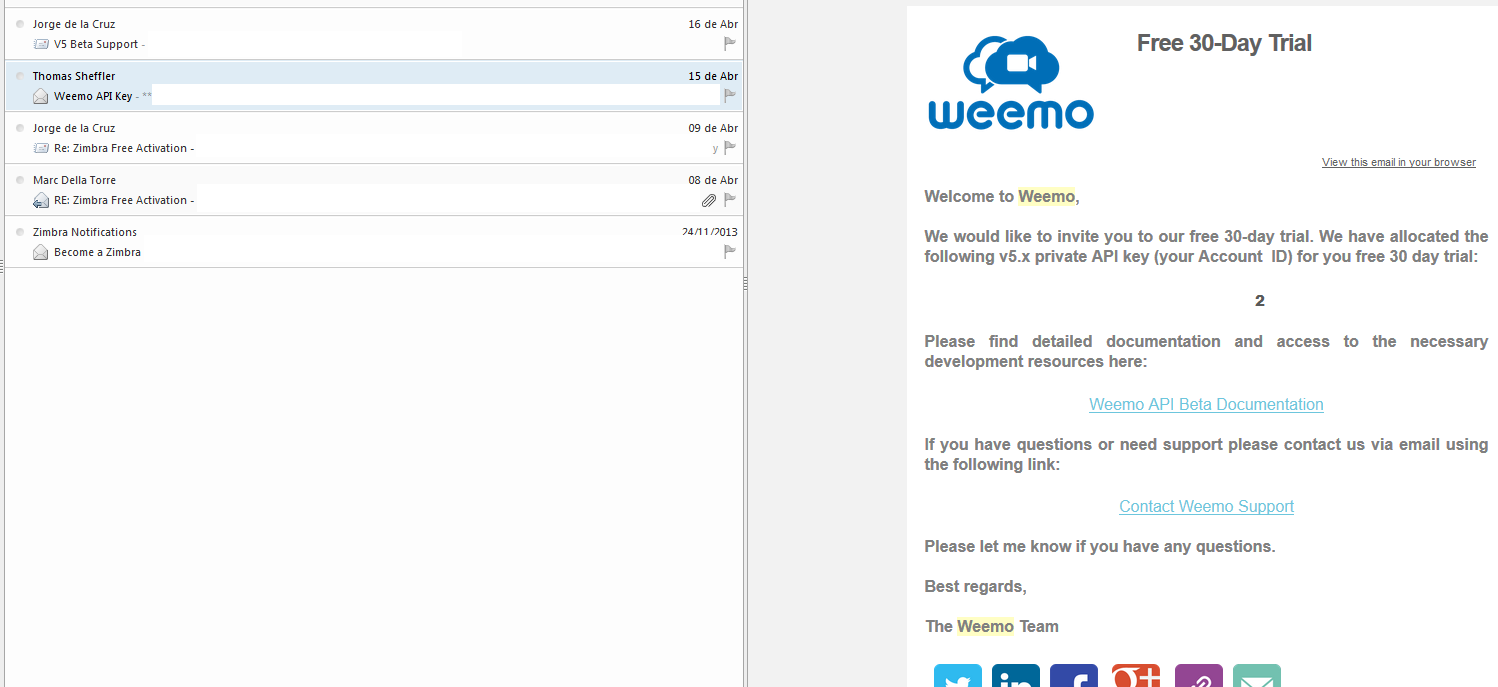Click sender Marc Della Torre
Image resolution: width=1498 pixels, height=687 pixels.
point(74,180)
